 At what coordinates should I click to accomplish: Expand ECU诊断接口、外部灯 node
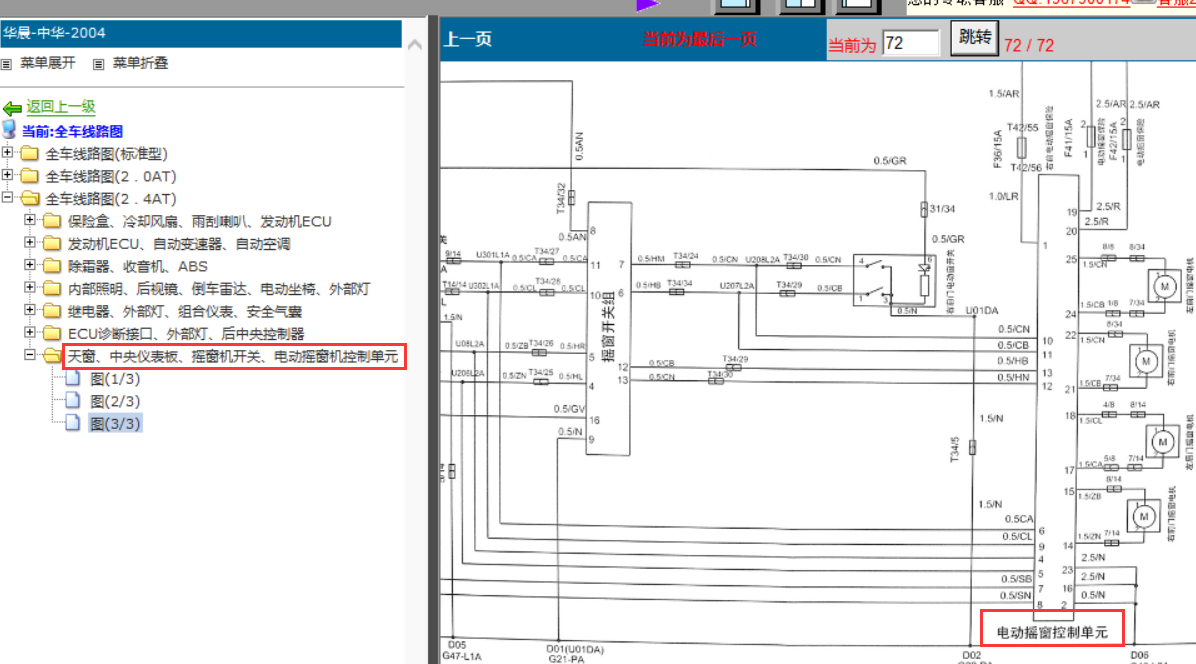click(x=30, y=332)
